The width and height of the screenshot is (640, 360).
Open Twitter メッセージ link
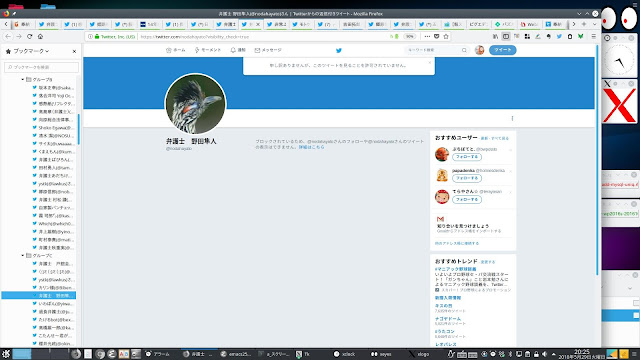[x=268, y=50]
